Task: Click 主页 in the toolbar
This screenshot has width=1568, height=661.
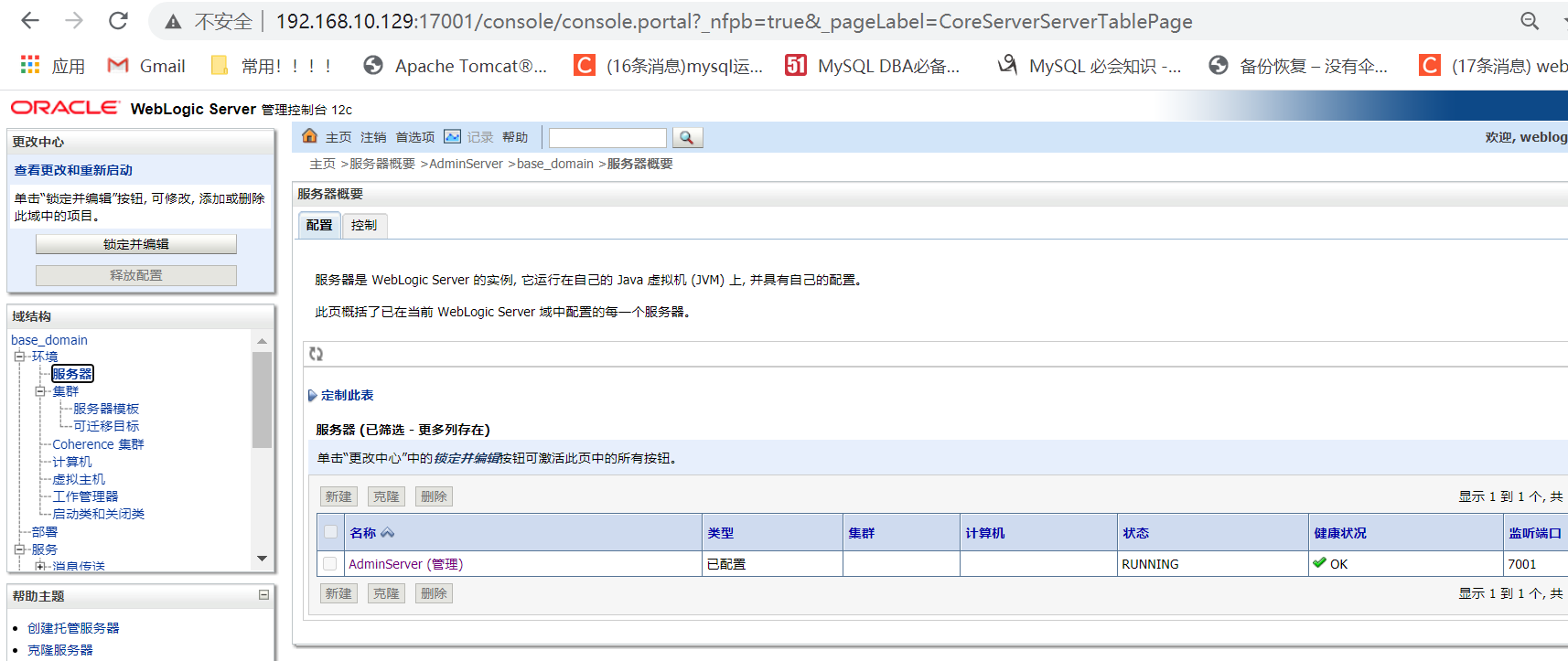Action: tap(338, 137)
